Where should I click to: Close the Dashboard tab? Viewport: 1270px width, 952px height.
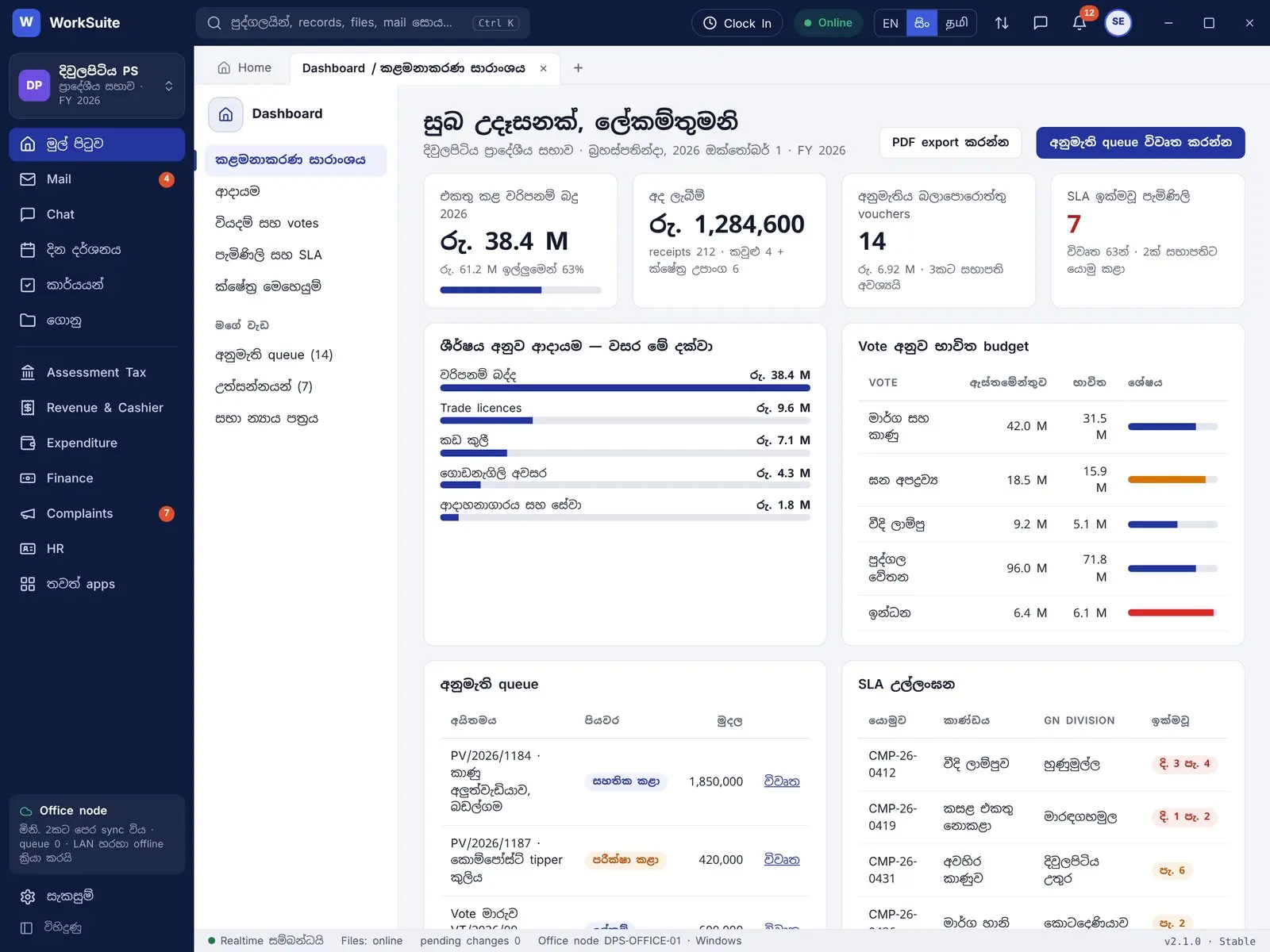click(x=544, y=68)
